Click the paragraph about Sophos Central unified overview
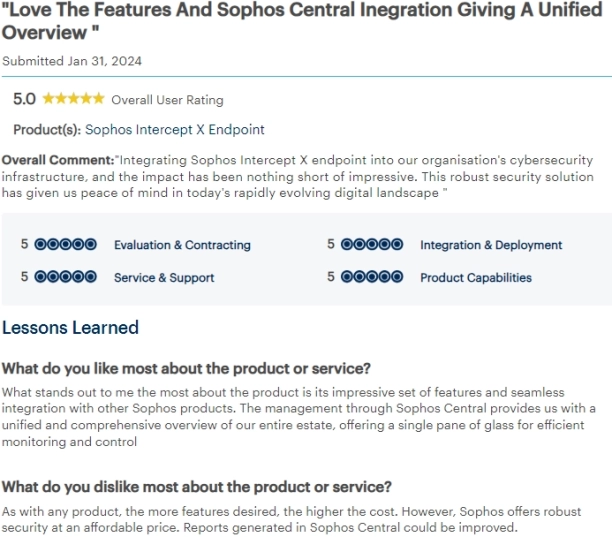The height and width of the screenshot is (537, 612). click(x=300, y=416)
